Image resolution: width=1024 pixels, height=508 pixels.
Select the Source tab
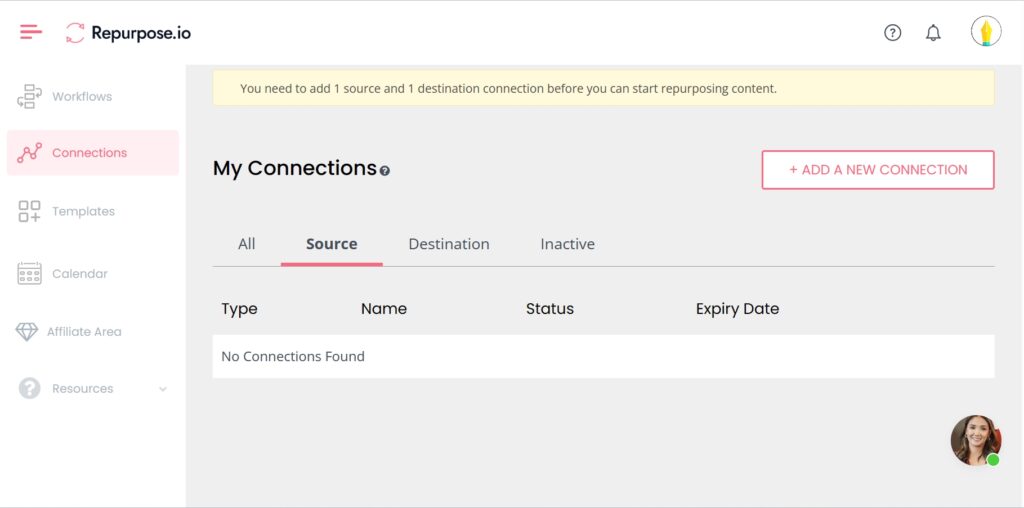click(x=332, y=244)
